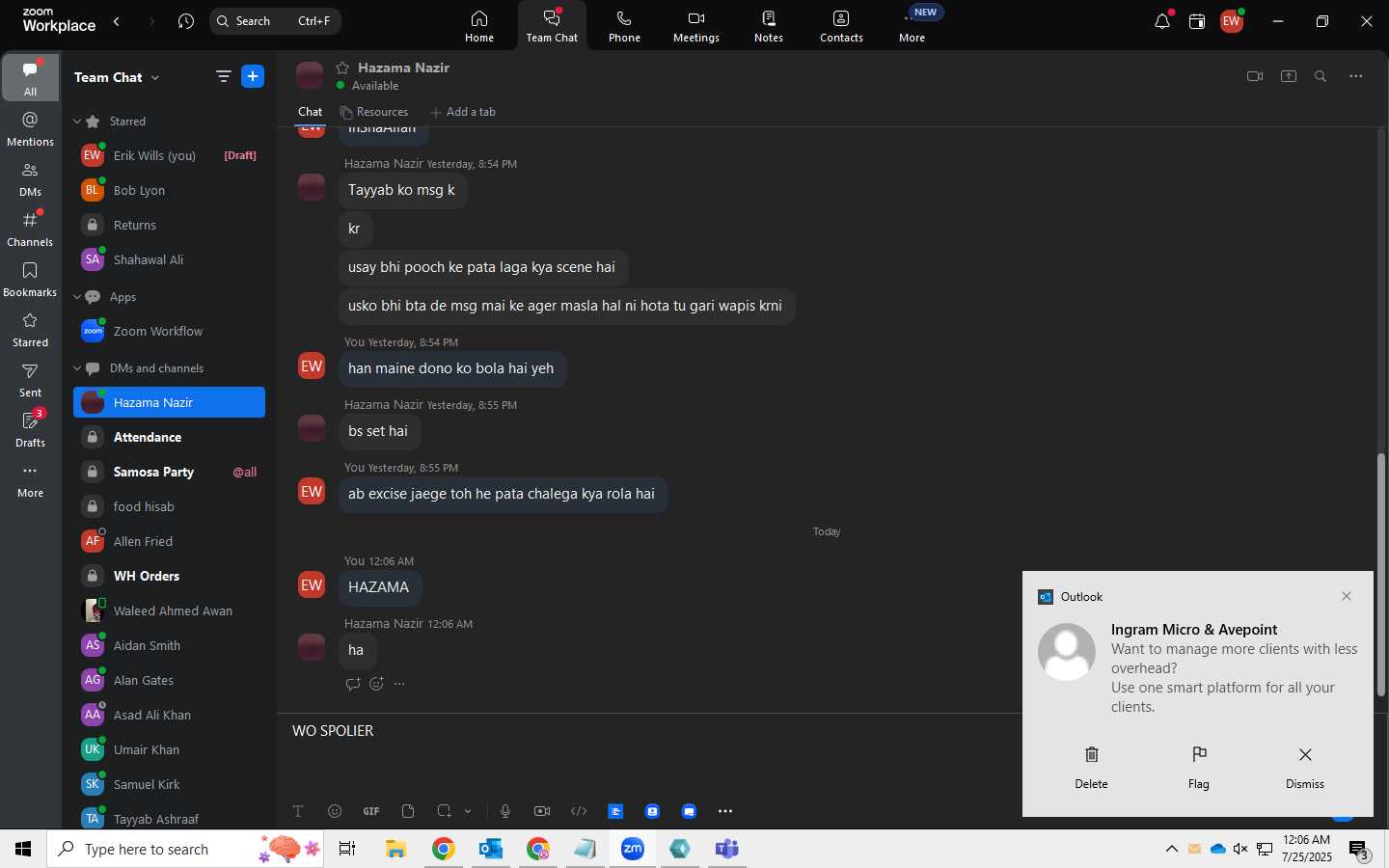Image resolution: width=1389 pixels, height=868 pixels.
Task: Create a new chat with plus button
Action: coord(253,76)
